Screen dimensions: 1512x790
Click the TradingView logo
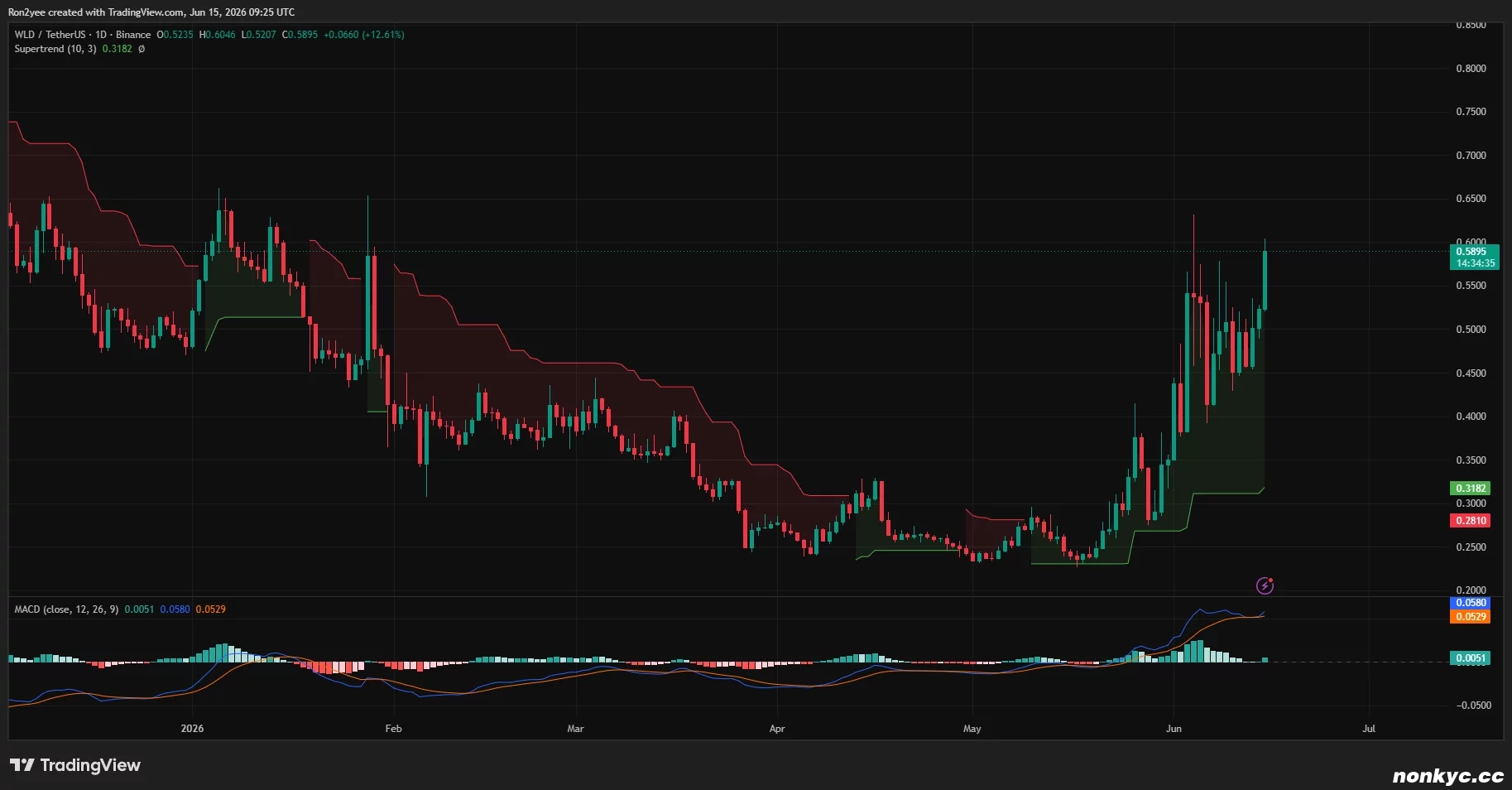coord(75,765)
